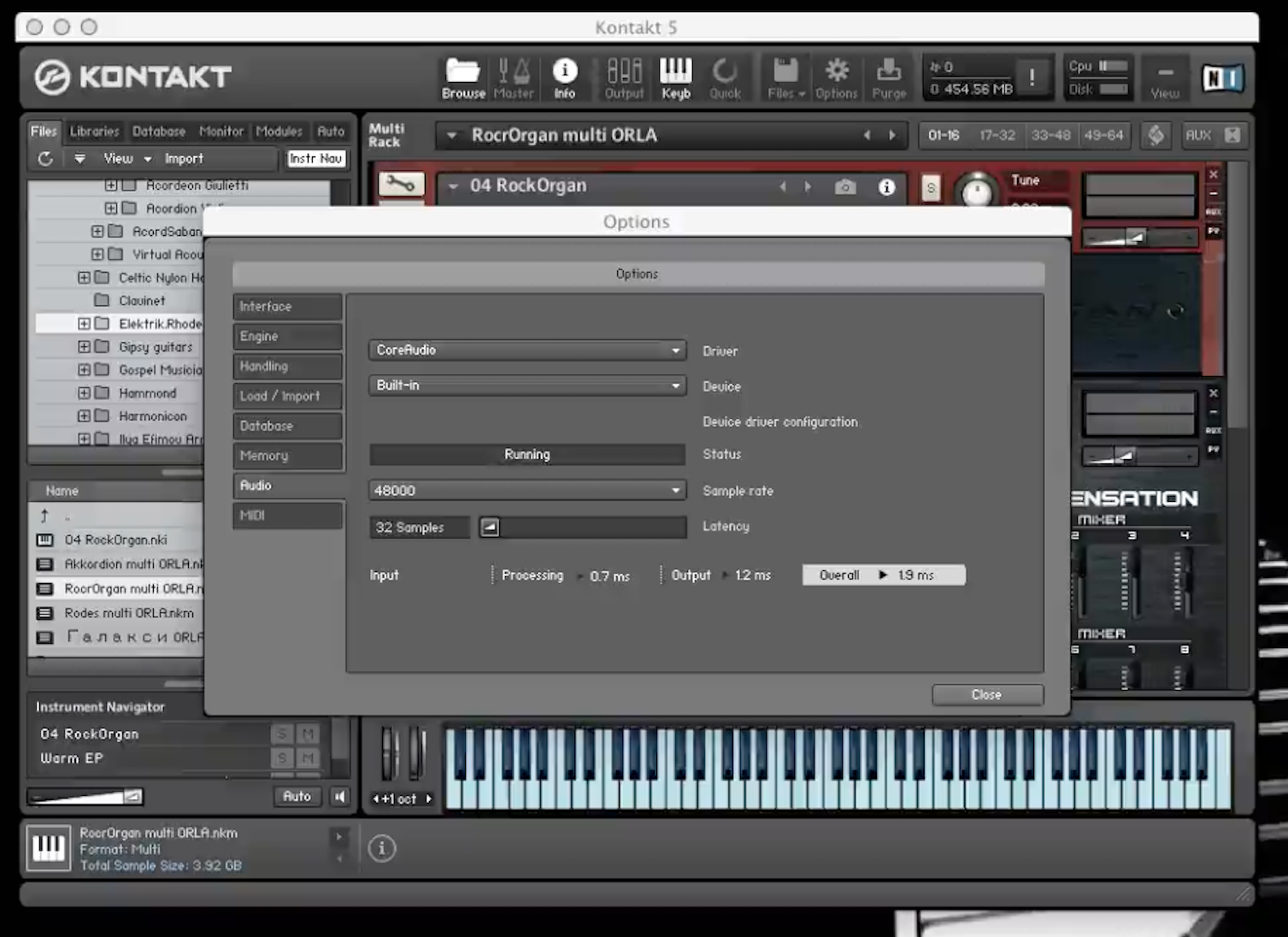The height and width of the screenshot is (937, 1288).
Task: Click the Import button
Action: point(184,158)
